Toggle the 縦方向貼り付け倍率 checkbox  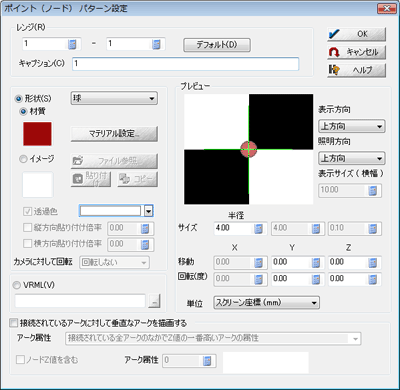click(27, 228)
